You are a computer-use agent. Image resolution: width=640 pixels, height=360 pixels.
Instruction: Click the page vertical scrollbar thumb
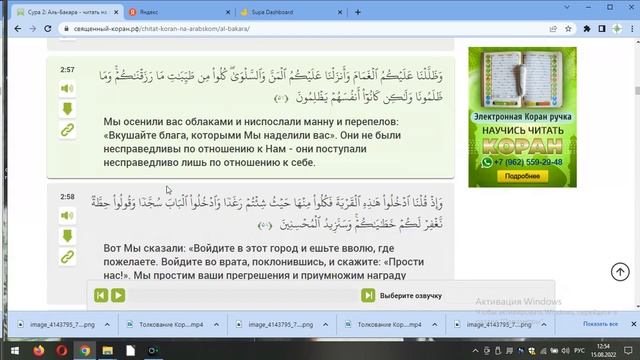point(637,91)
